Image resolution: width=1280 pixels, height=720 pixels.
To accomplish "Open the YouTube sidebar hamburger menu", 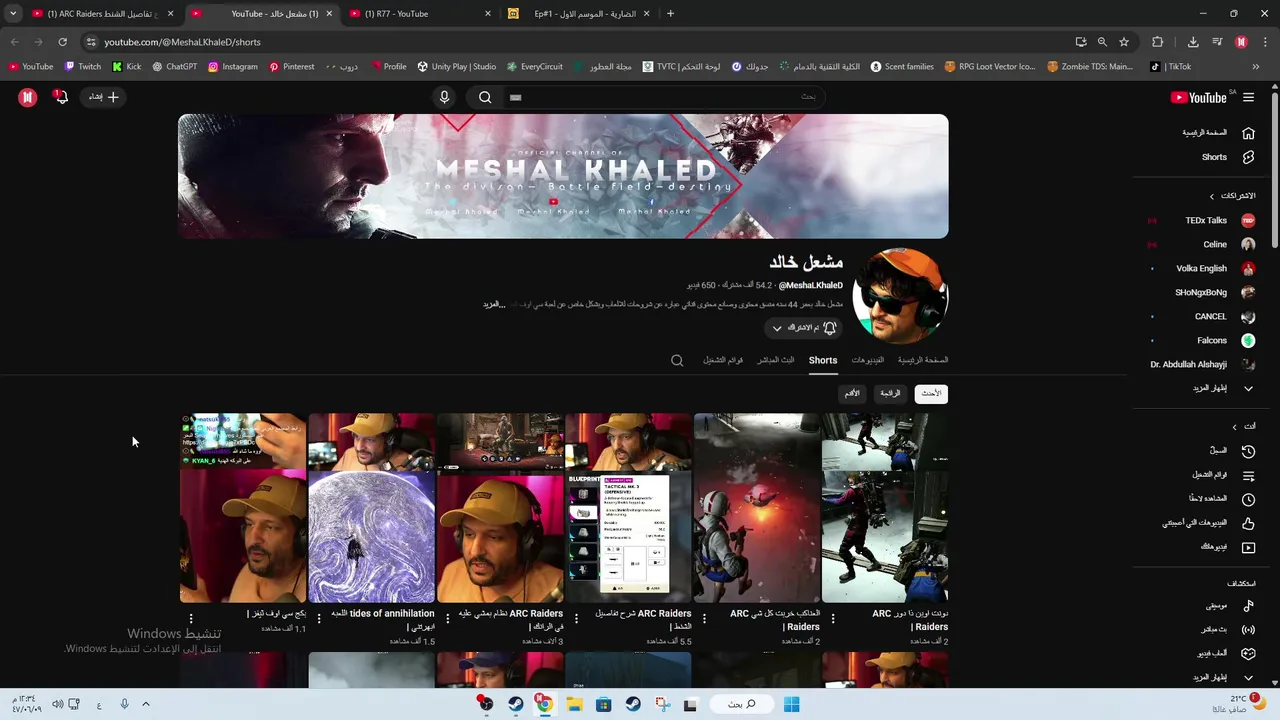I will click(x=1248, y=97).
